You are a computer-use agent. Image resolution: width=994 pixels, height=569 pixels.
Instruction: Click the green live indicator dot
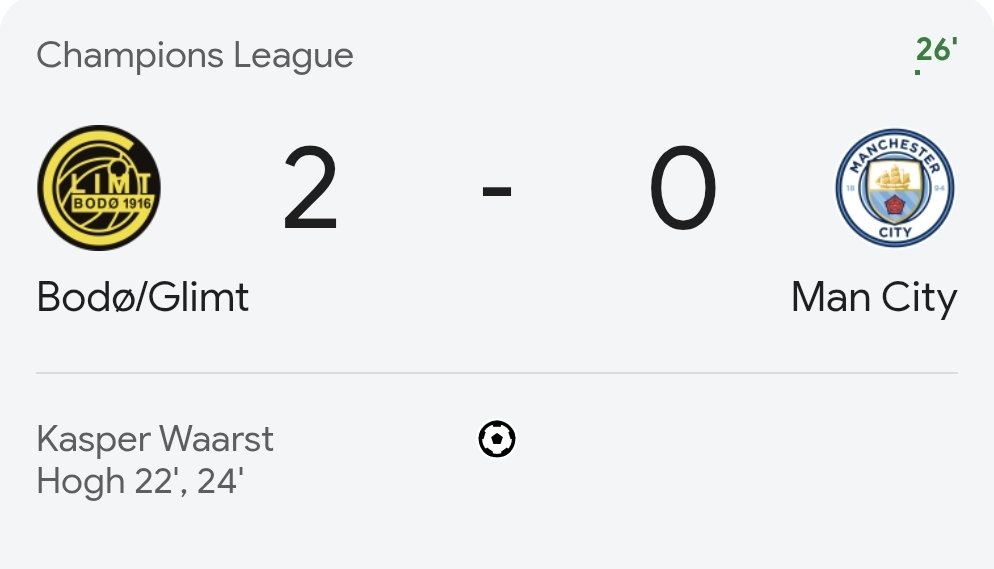pos(918,72)
